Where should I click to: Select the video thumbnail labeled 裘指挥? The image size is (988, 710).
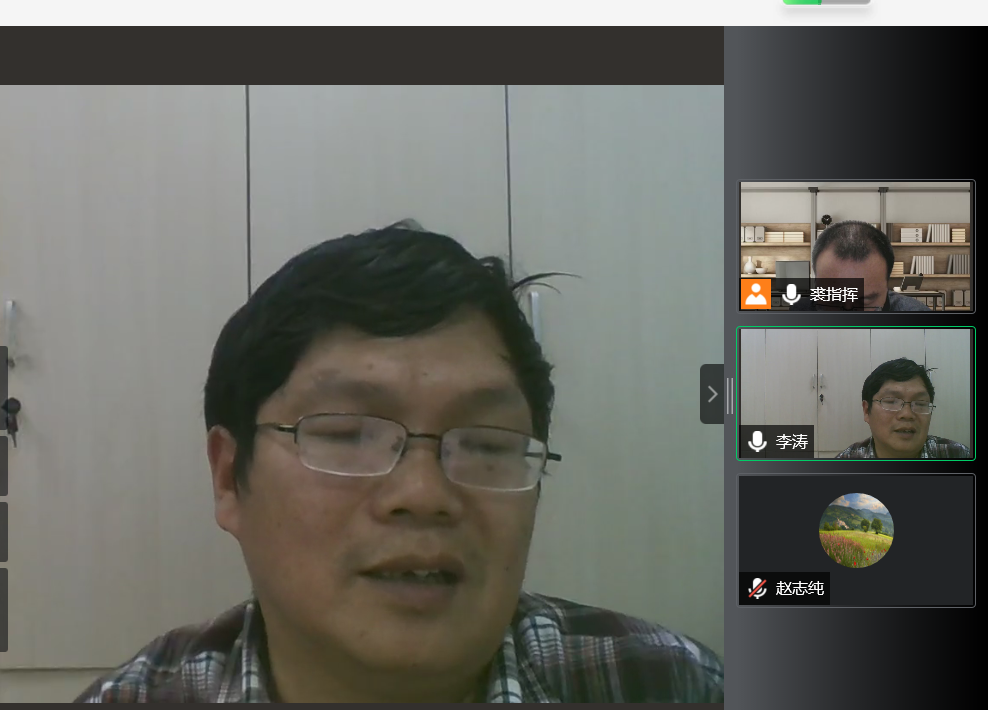coord(856,246)
